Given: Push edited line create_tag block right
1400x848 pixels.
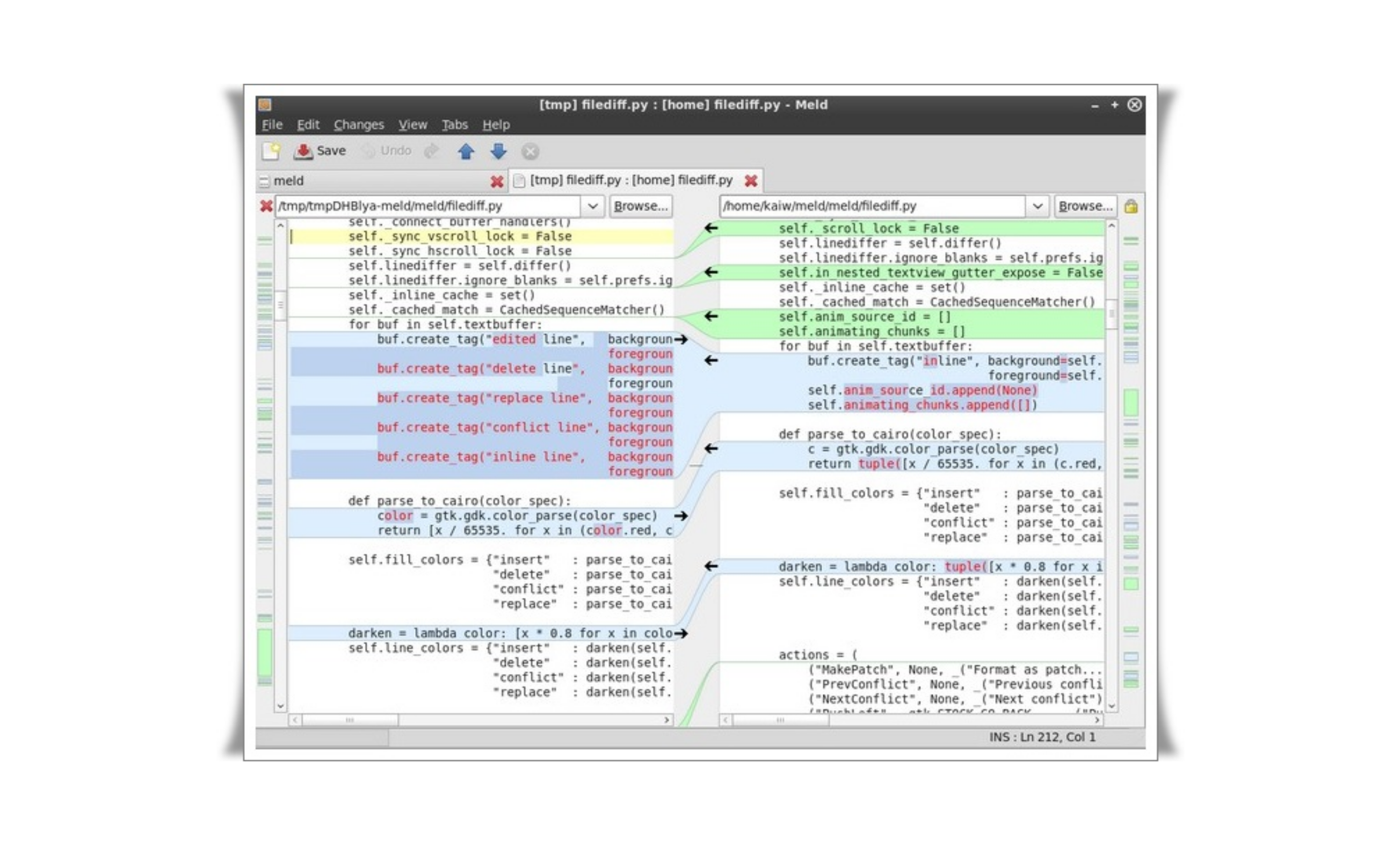Looking at the screenshot, I should (681, 340).
